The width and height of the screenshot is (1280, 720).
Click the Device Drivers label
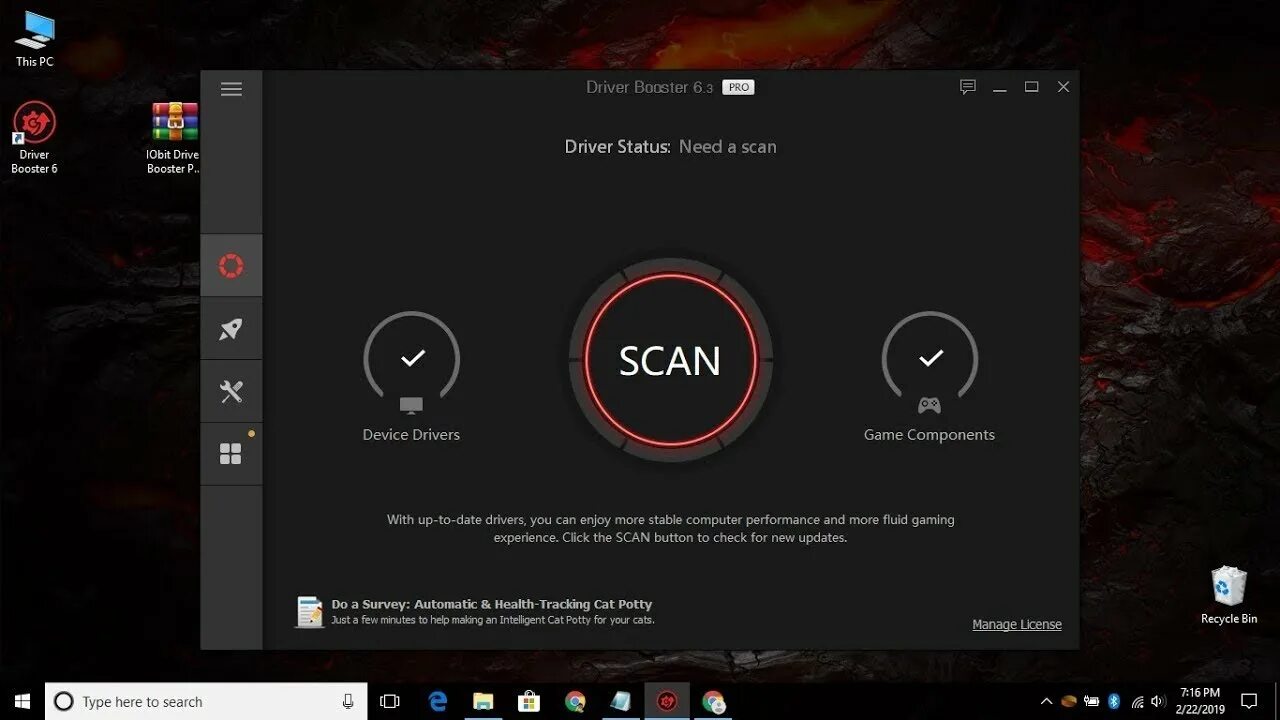click(x=411, y=435)
